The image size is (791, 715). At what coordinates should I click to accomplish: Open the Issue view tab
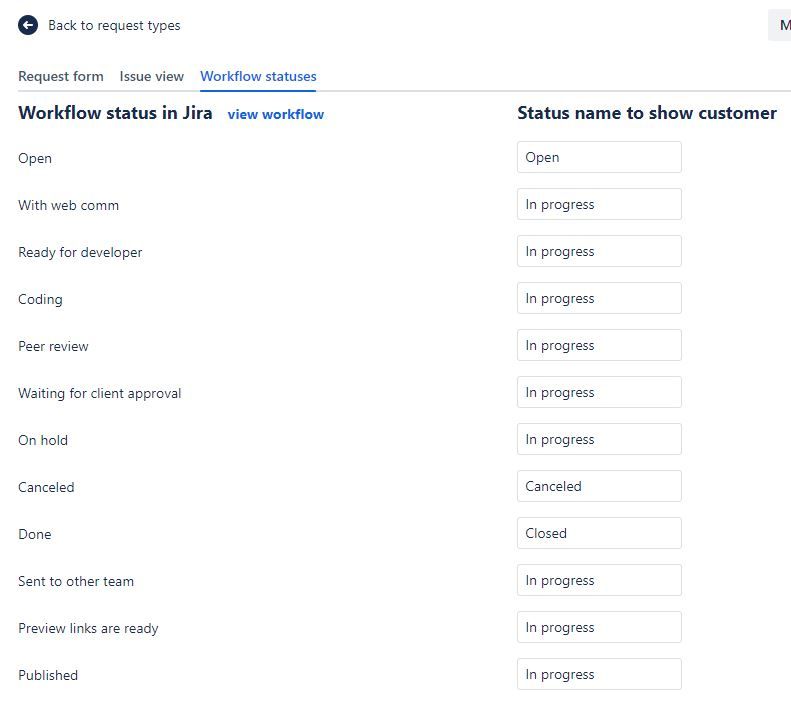tap(151, 76)
